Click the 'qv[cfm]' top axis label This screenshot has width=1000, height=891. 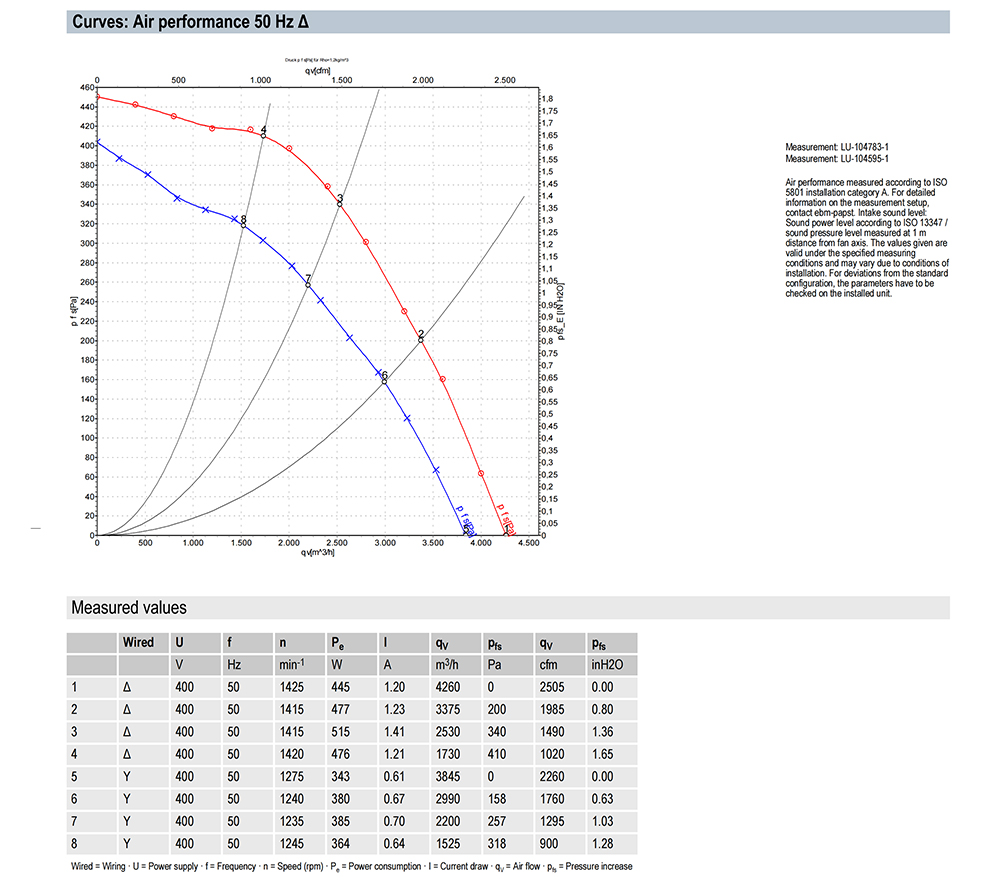[318, 71]
